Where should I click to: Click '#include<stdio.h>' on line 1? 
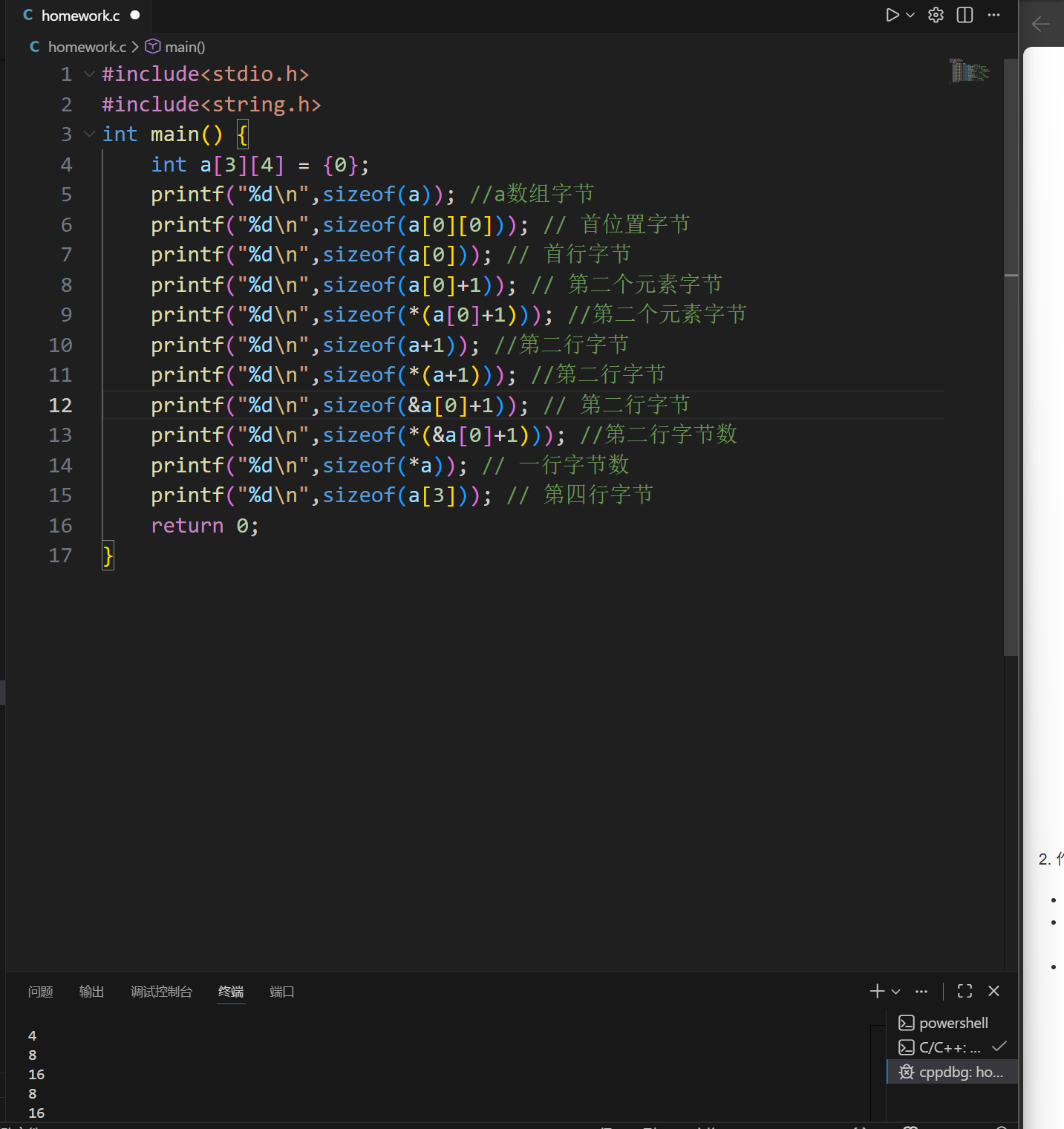205,74
